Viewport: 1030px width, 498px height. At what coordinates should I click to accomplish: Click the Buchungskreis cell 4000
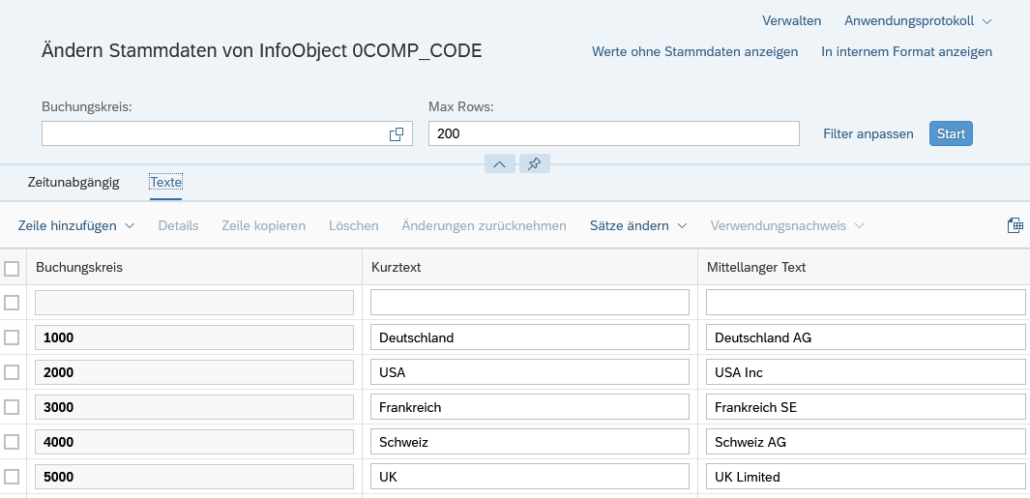click(x=194, y=442)
